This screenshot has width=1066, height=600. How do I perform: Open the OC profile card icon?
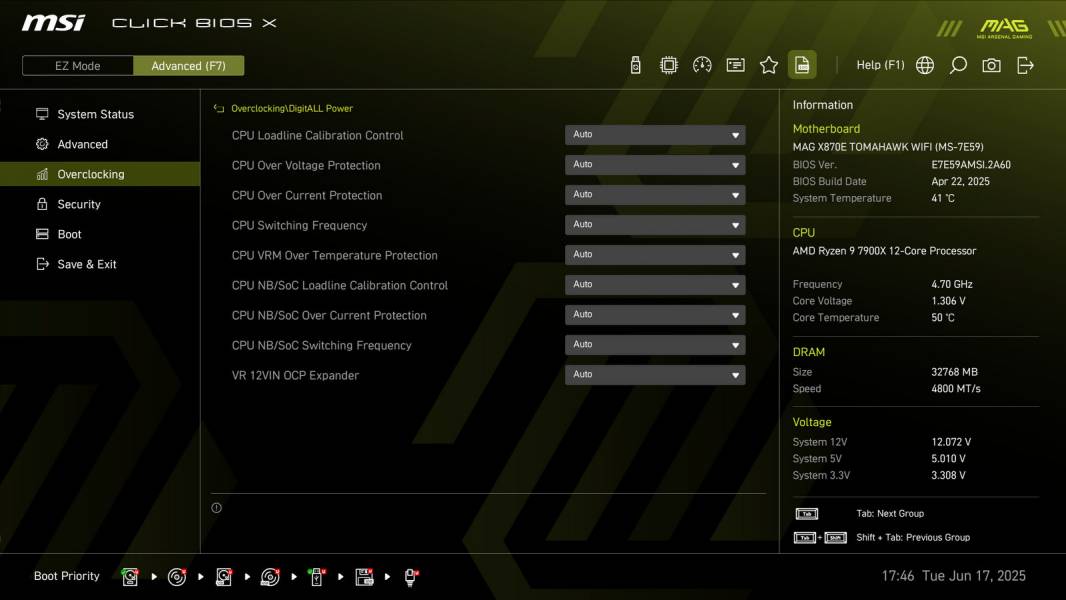(735, 65)
